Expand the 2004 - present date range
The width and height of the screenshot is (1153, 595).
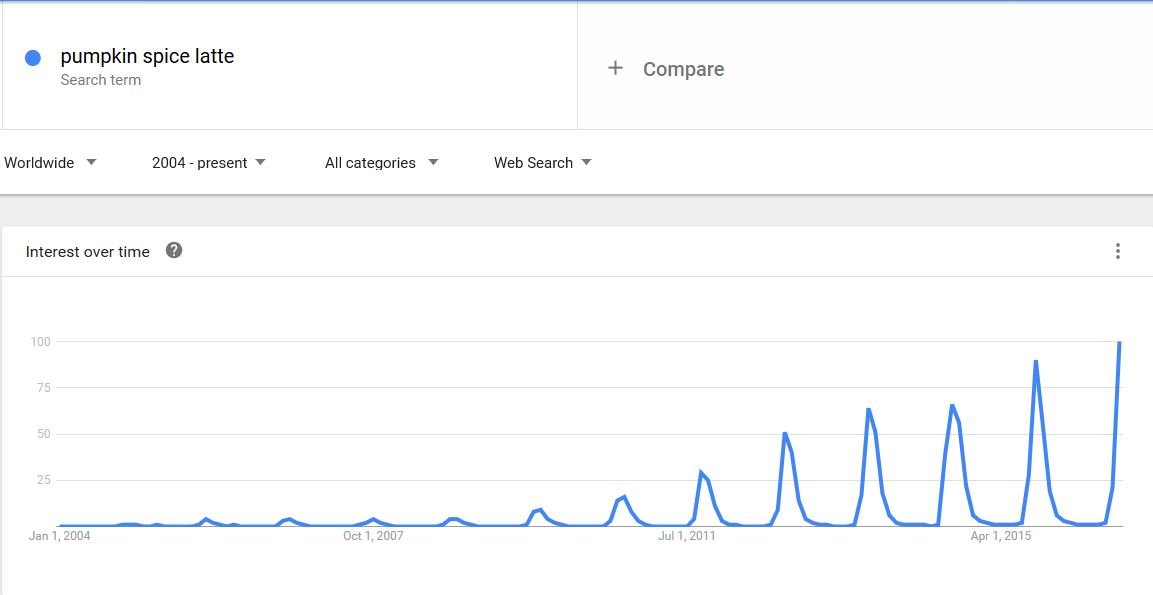pyautogui.click(x=209, y=163)
